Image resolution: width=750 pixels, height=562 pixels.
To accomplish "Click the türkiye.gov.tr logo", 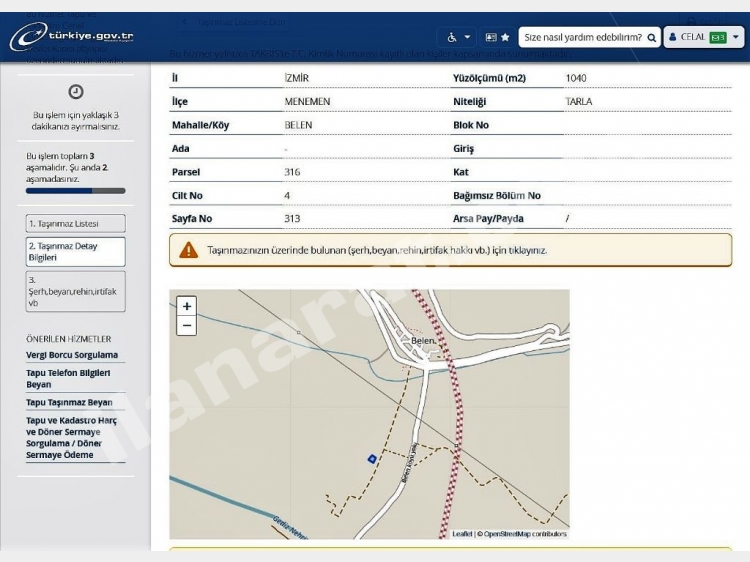I will click(72, 37).
